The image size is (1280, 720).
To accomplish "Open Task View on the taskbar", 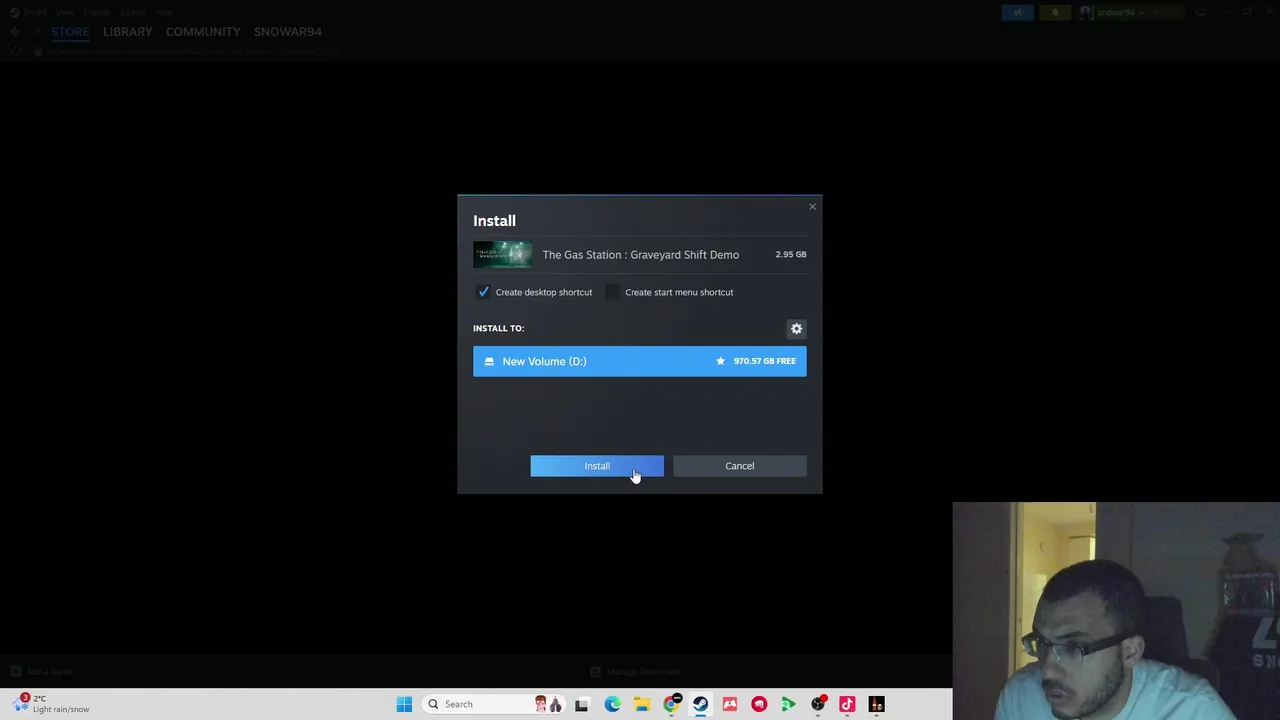I will click(582, 704).
